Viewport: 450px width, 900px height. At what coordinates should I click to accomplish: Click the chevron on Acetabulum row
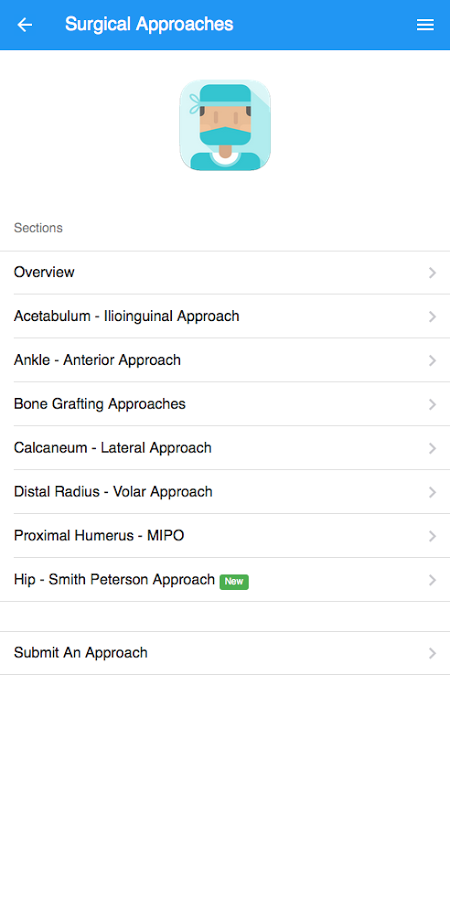432,317
